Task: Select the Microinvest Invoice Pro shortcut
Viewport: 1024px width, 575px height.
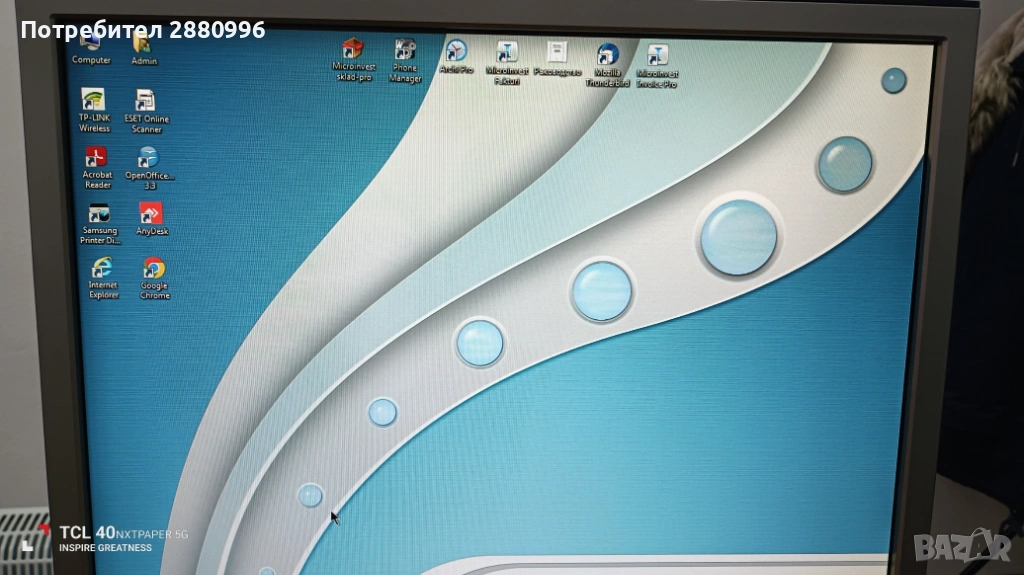Action: point(657,55)
